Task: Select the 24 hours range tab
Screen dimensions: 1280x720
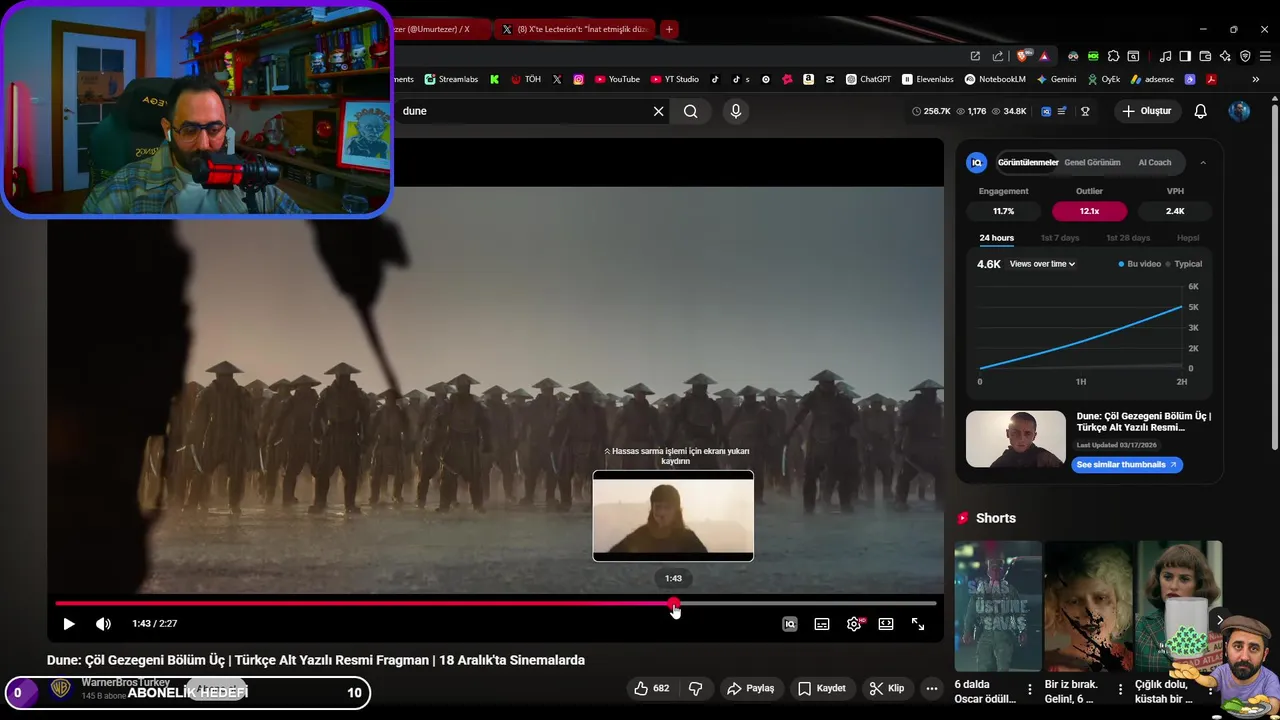Action: 996,238
